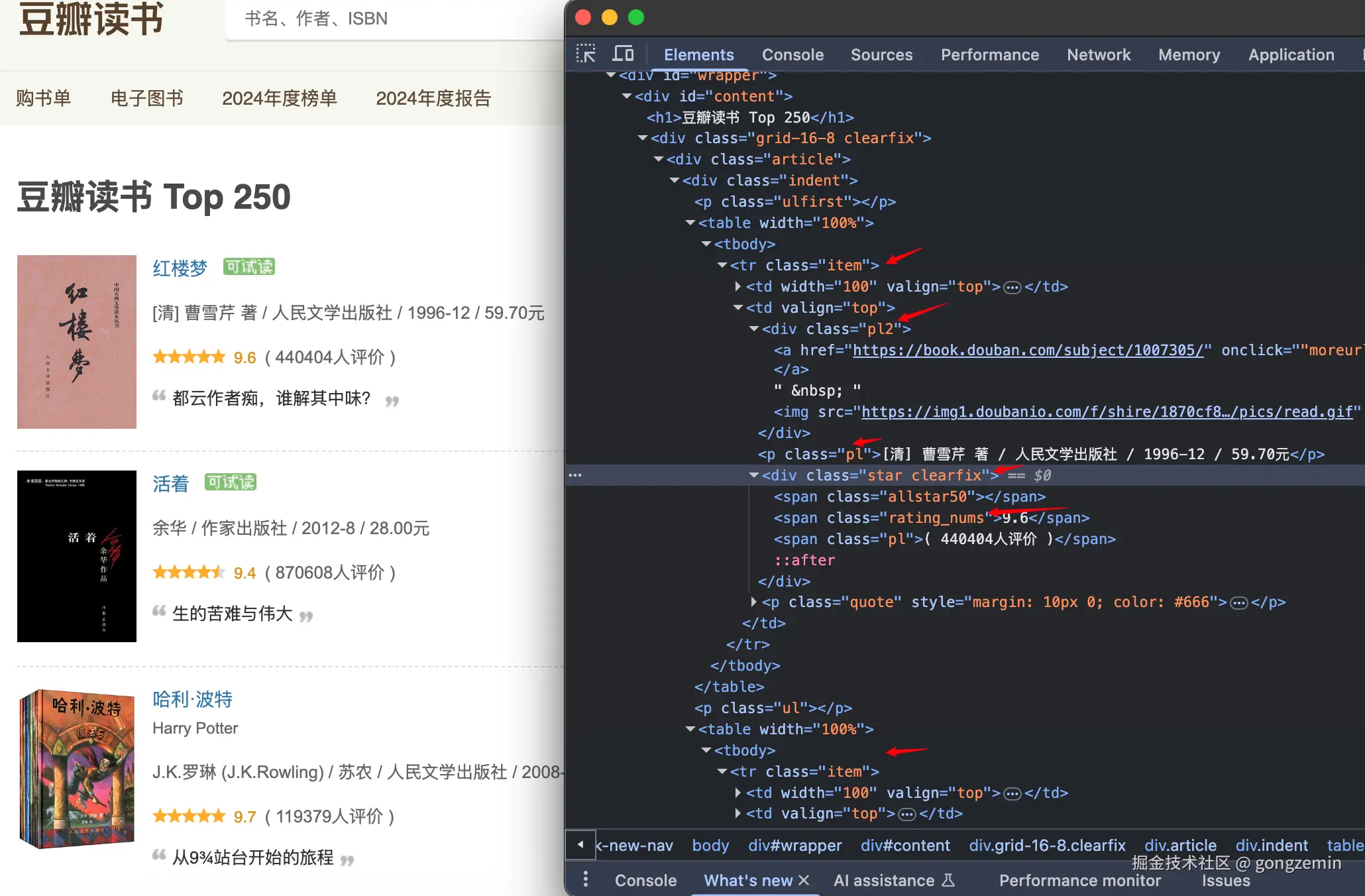Close the What's new drawer tab
The image size is (1365, 896).
click(x=804, y=880)
